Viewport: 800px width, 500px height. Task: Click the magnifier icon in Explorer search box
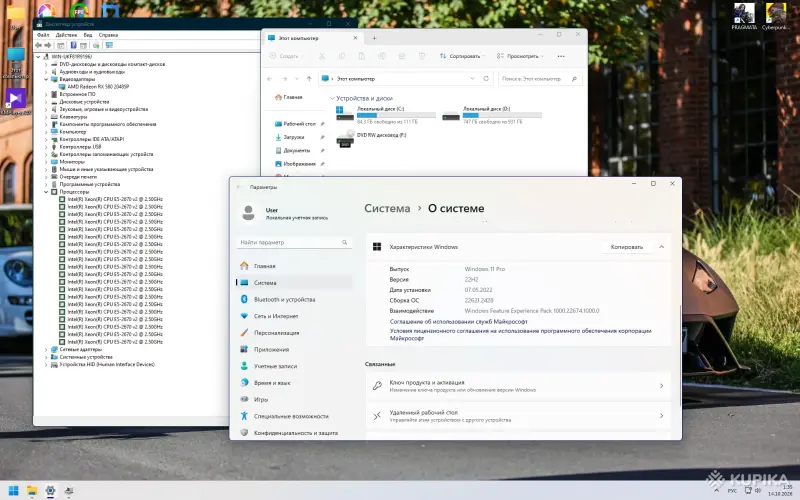pyautogui.click(x=574, y=79)
